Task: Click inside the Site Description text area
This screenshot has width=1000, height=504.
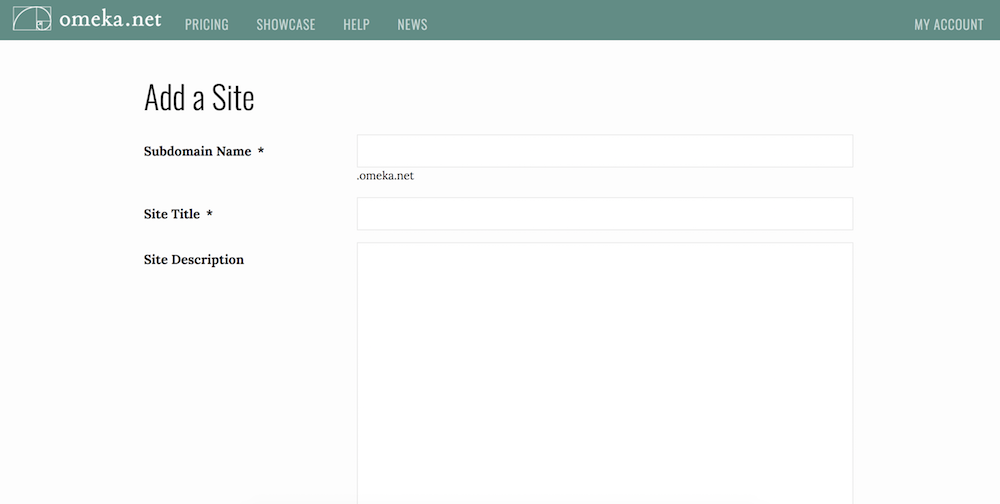Action: point(605,373)
